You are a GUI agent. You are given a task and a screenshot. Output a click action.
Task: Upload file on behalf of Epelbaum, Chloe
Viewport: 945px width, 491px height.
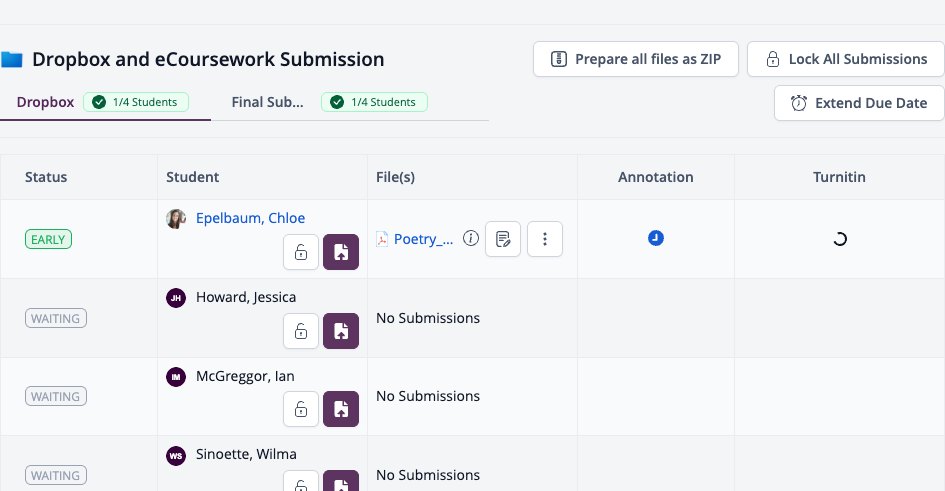click(341, 252)
